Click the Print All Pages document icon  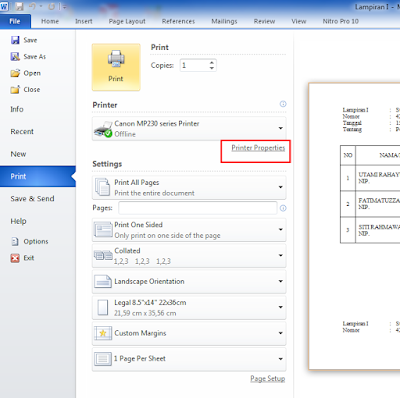pyautogui.click(x=102, y=187)
